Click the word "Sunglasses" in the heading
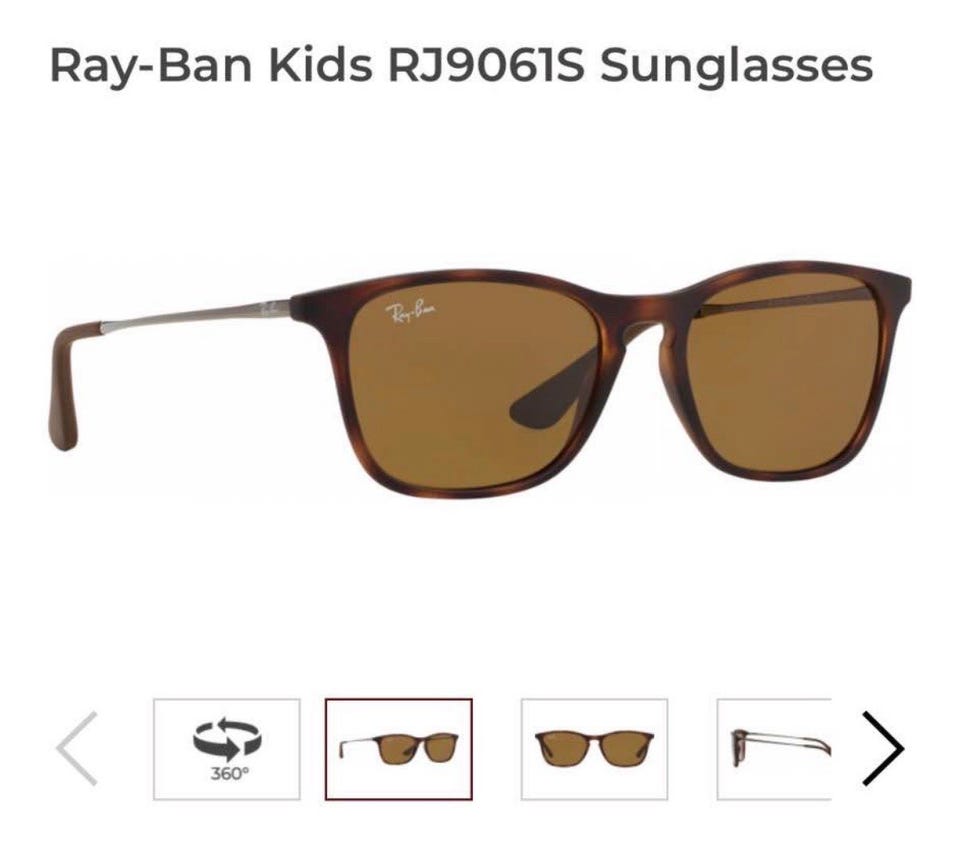Image resolution: width=960 pixels, height=843 pixels. 737,67
